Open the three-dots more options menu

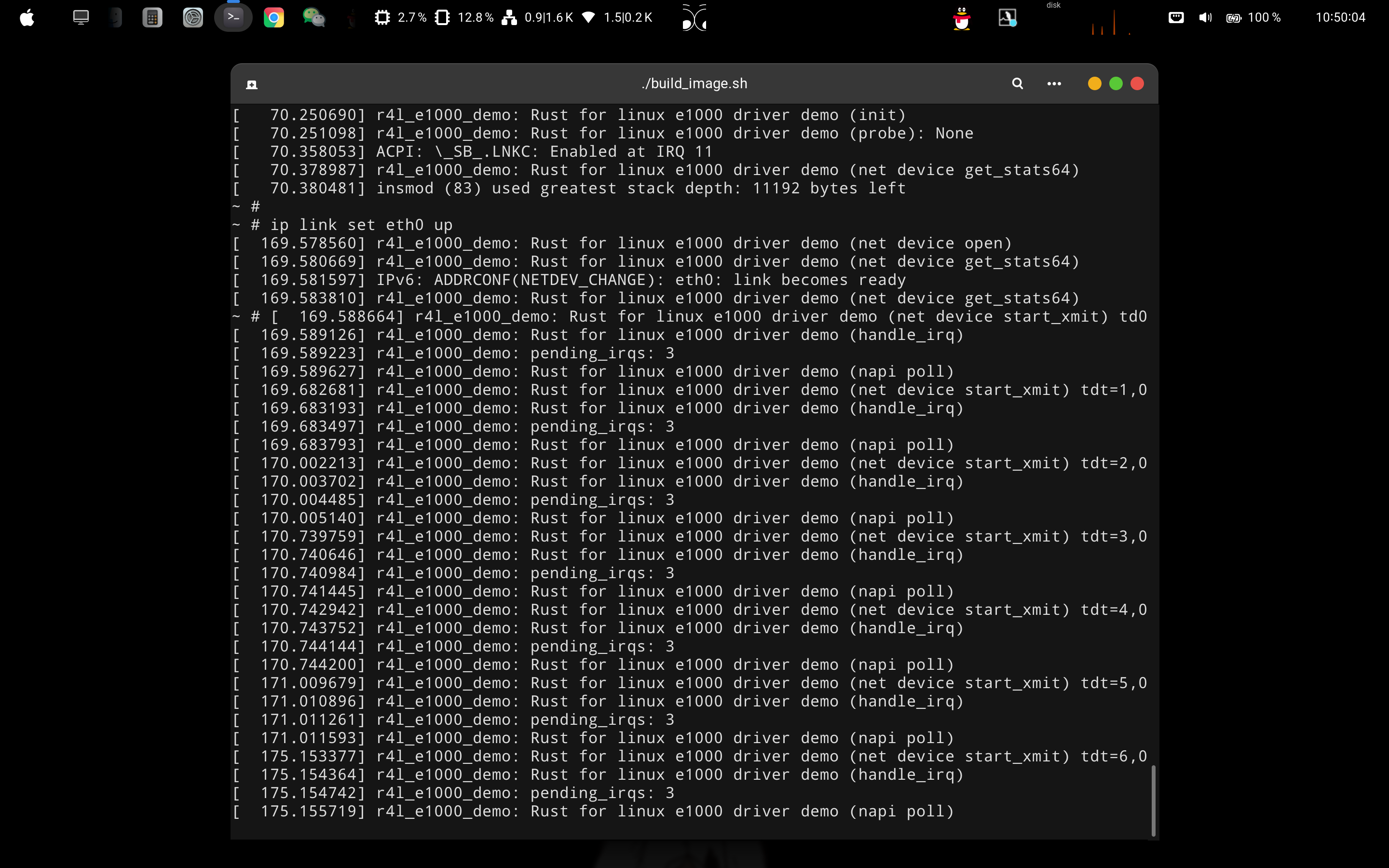1054,84
